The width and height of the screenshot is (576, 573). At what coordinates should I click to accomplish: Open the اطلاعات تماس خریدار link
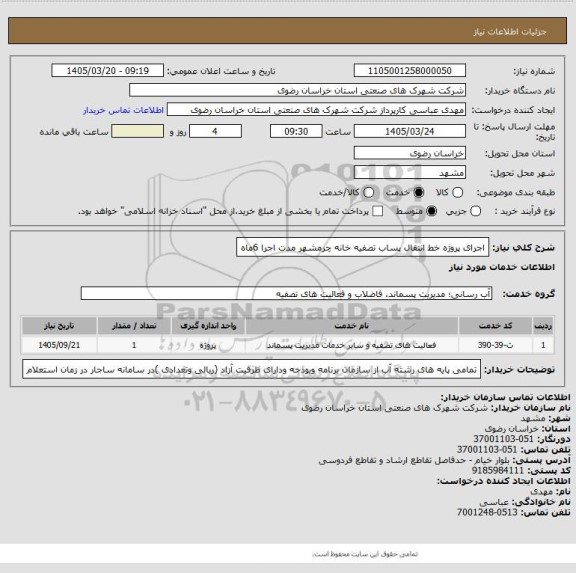tap(123, 110)
